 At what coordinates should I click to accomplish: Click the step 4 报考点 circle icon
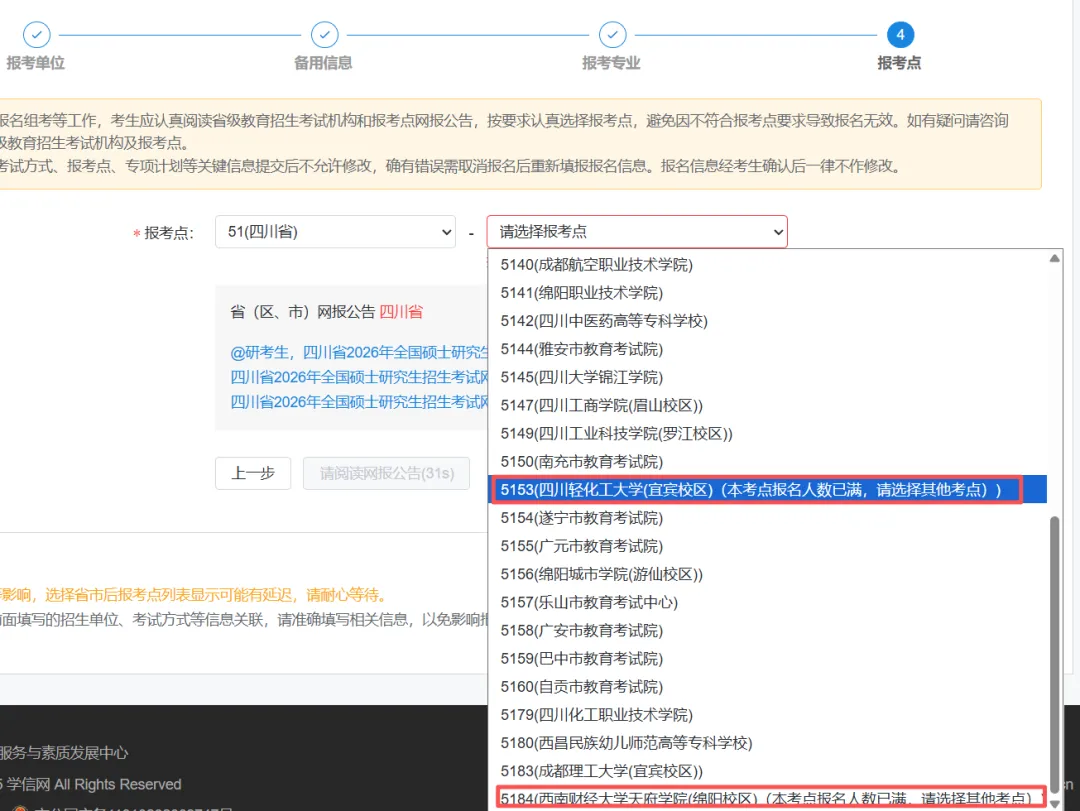pos(900,35)
